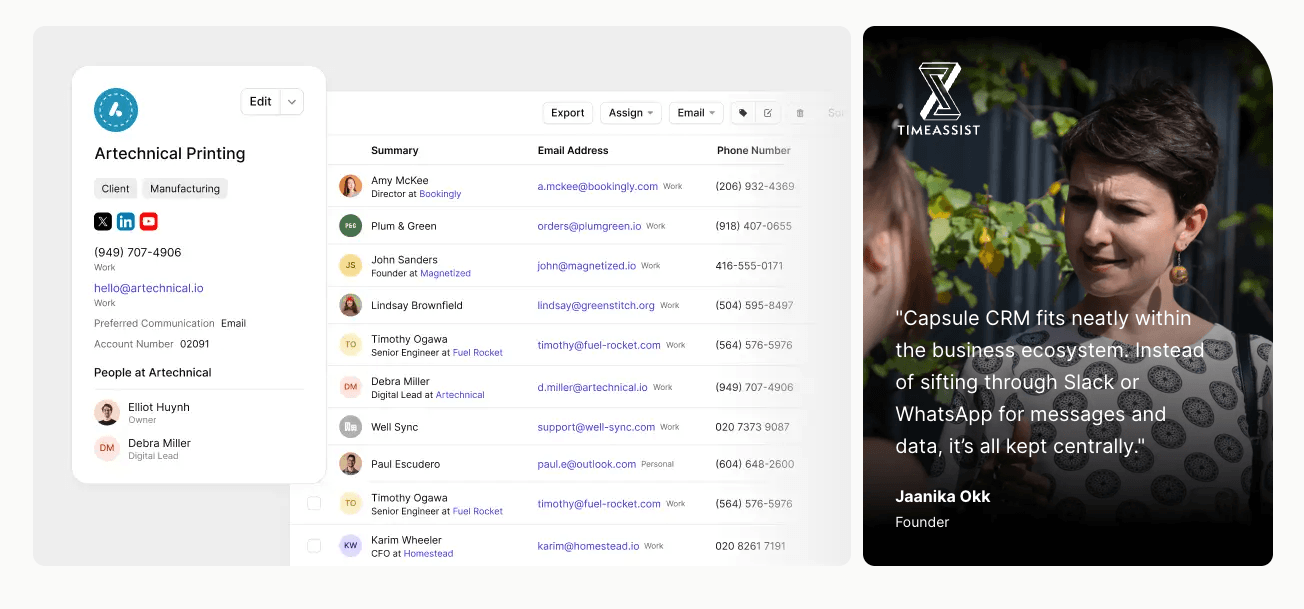Image resolution: width=1304 pixels, height=609 pixels.
Task: Click the DM avatar under People at Artechnical
Action: pyautogui.click(x=107, y=449)
